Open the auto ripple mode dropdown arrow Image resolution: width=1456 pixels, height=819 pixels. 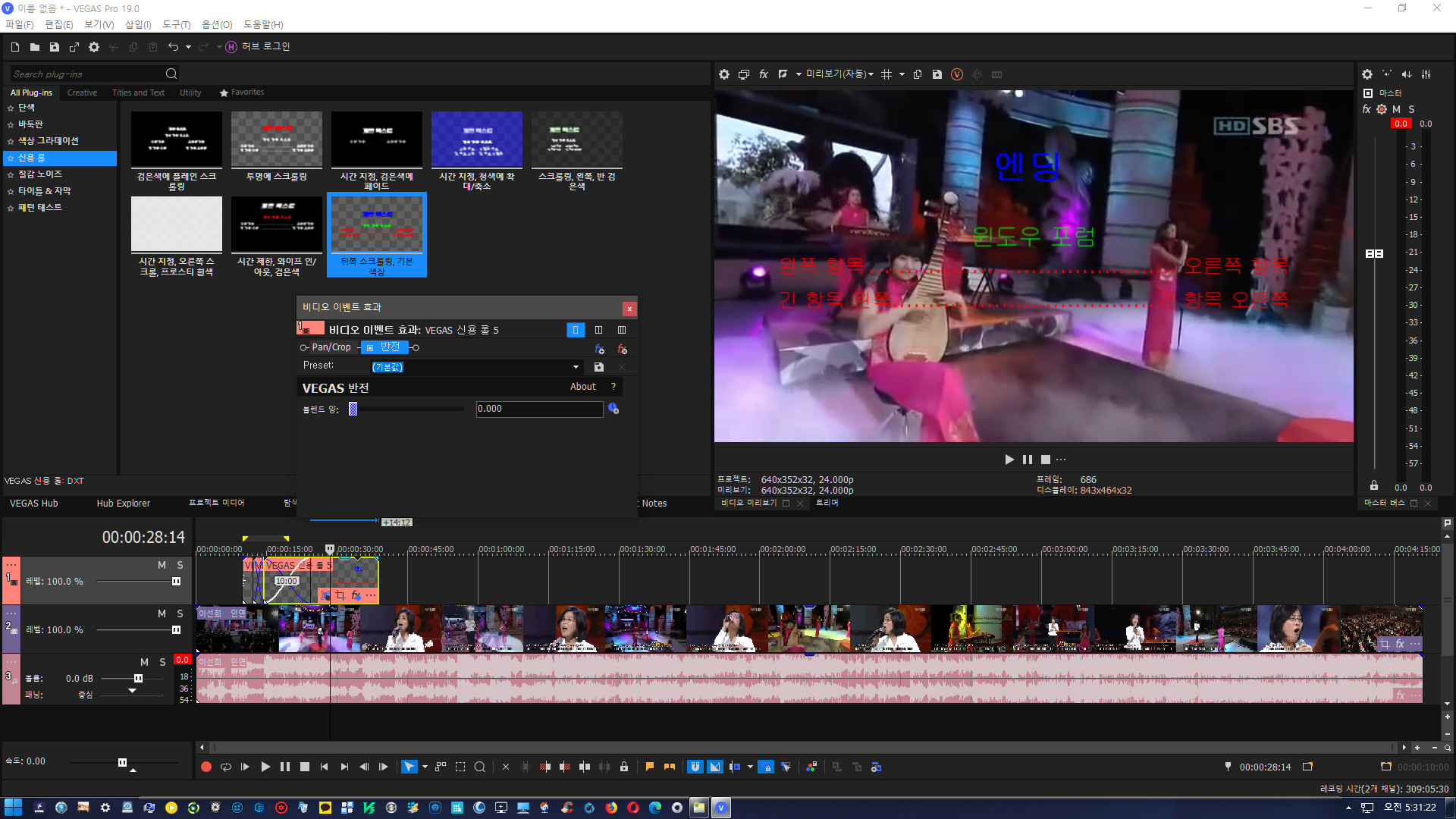tap(750, 767)
